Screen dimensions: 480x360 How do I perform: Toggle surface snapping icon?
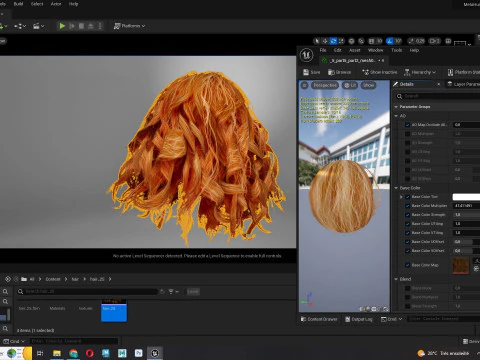(361, 41)
